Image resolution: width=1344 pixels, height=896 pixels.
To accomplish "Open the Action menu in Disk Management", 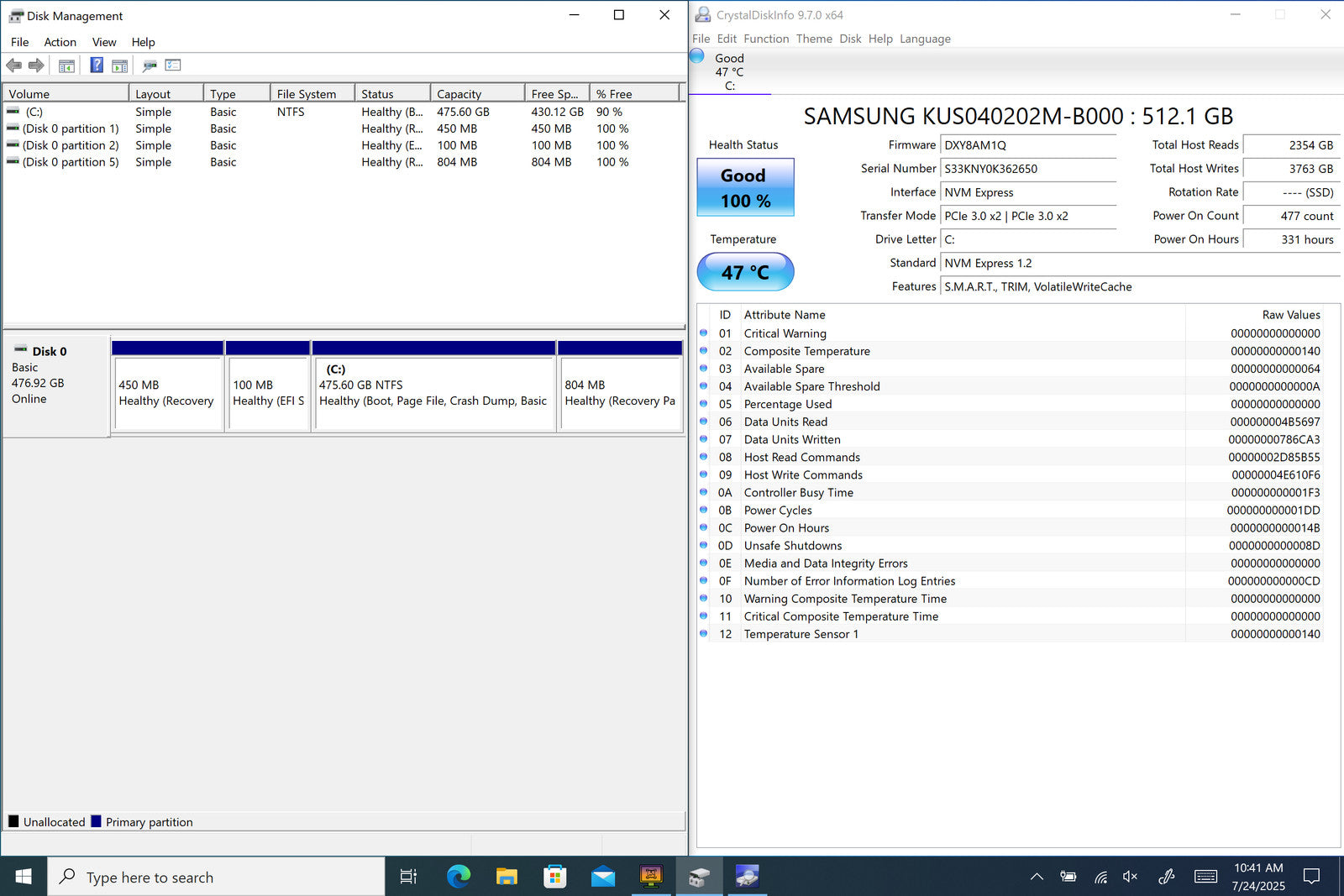I will click(60, 42).
